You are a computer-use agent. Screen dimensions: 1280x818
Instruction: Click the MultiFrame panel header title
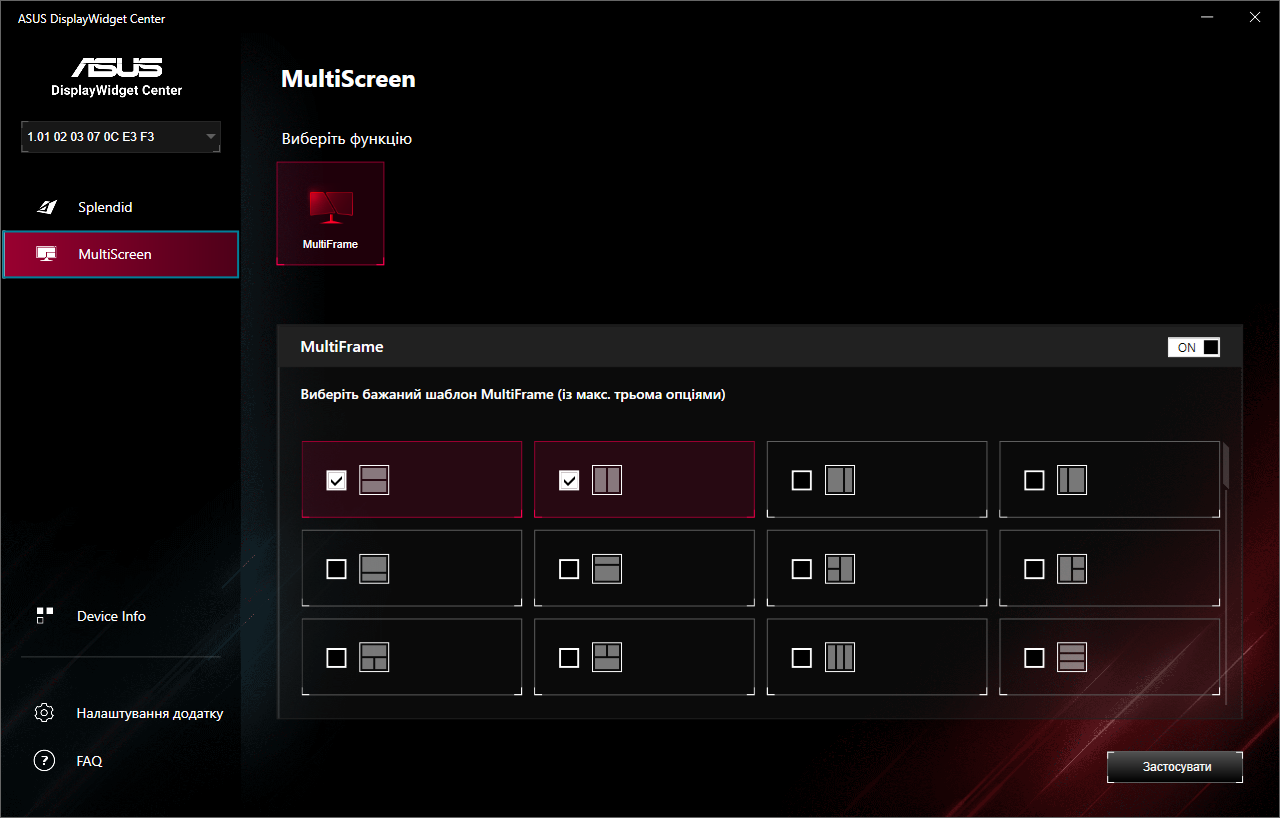coord(342,347)
